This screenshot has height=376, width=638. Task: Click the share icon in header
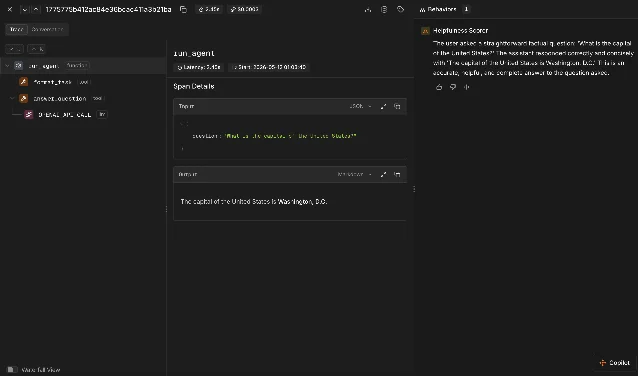coord(368,9)
